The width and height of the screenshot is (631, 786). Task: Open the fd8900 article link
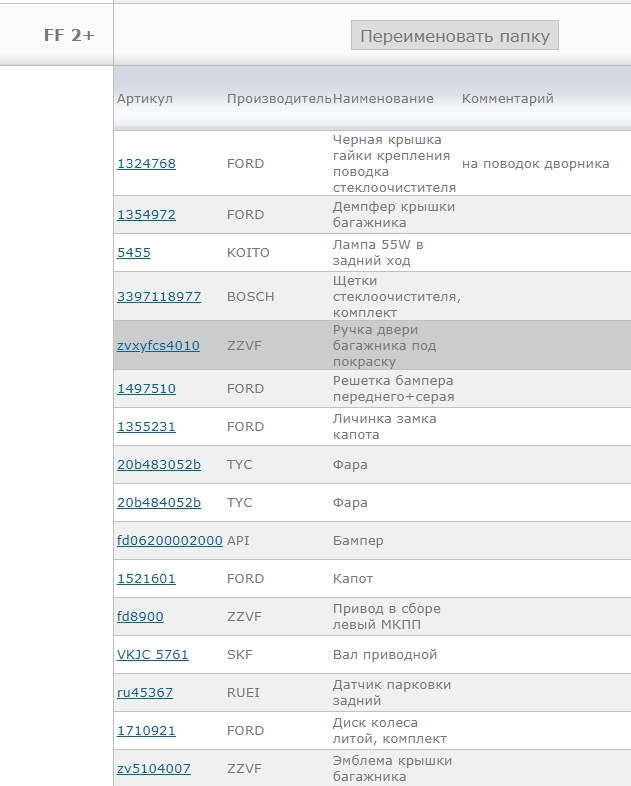(x=140, y=616)
